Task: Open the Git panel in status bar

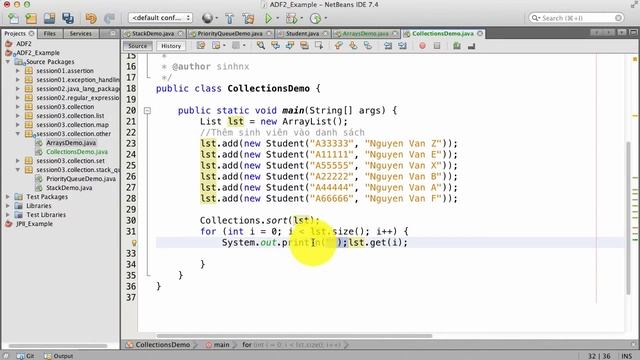Action: [x=25, y=356]
